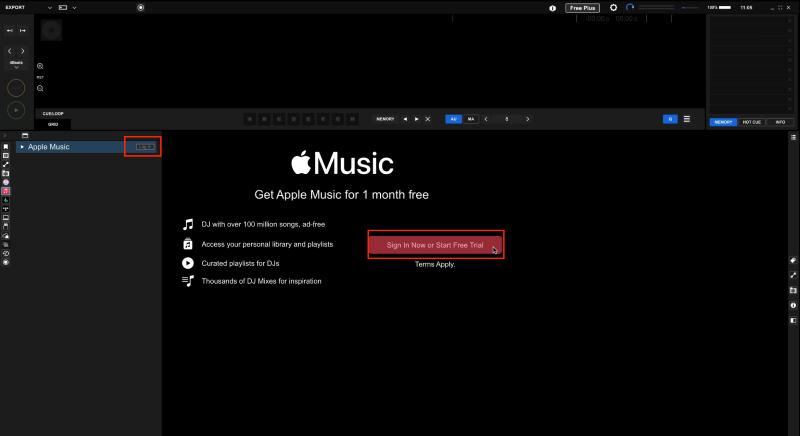The image size is (800, 436).
Task: Click 'Thousands of DJ Mixes for inspiration' text
Action: coord(261,281)
